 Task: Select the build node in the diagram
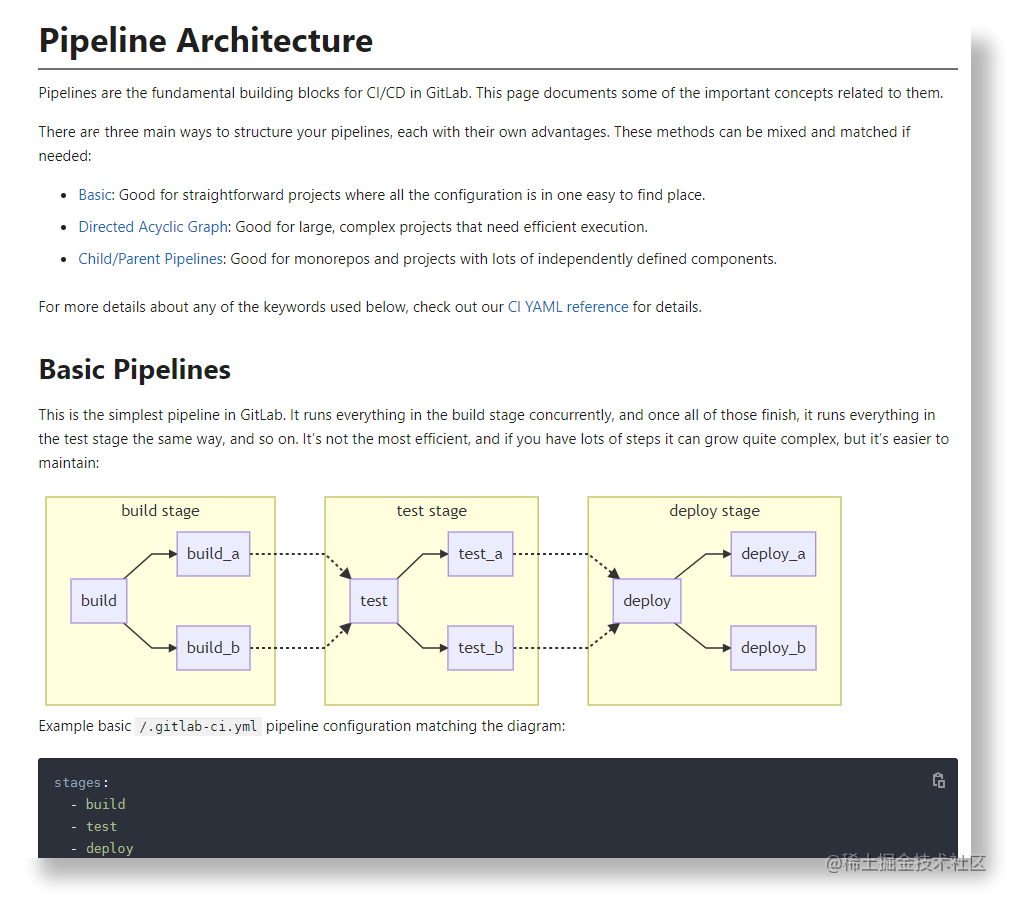[99, 601]
